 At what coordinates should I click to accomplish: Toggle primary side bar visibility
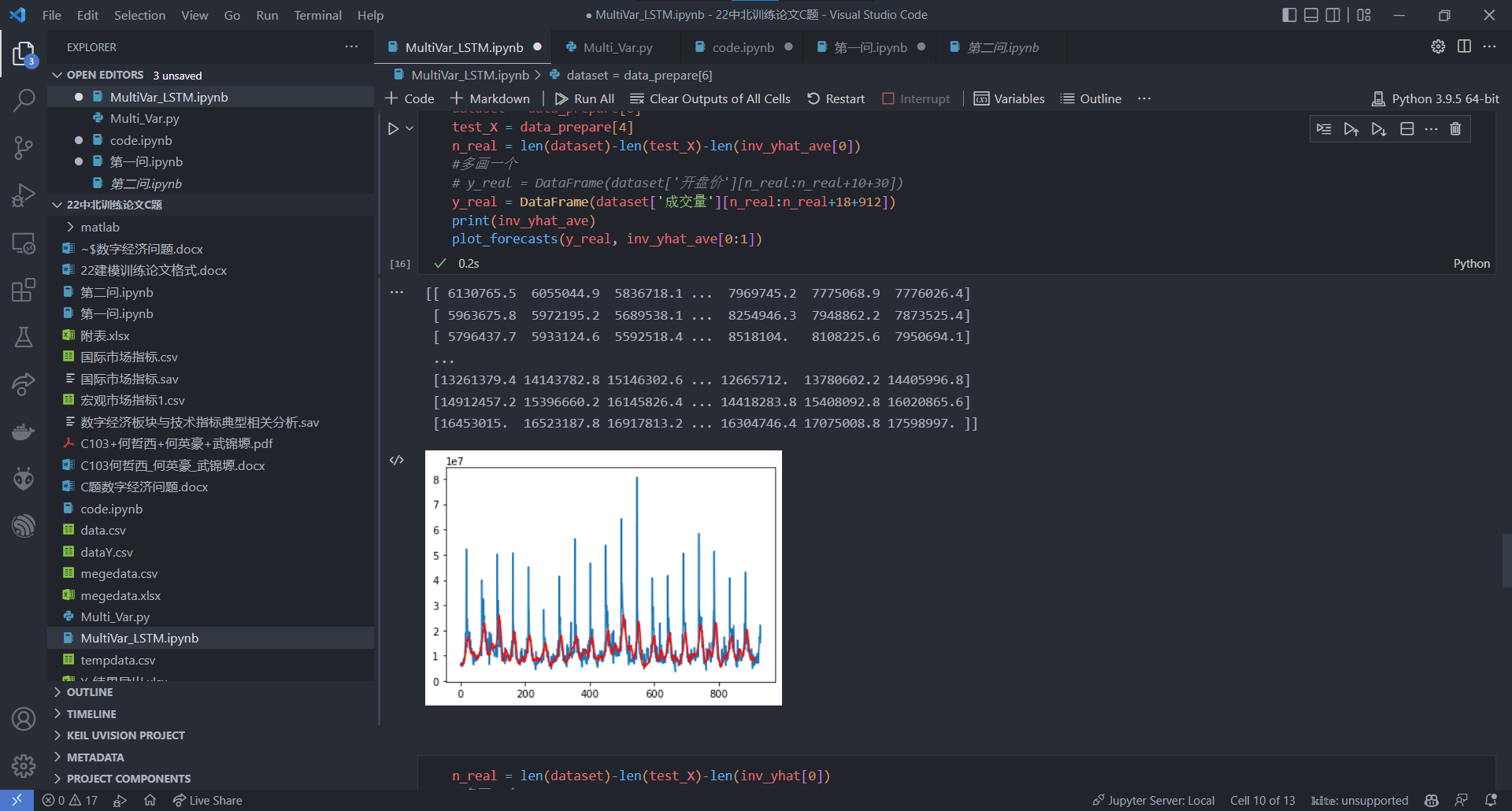(1289, 15)
